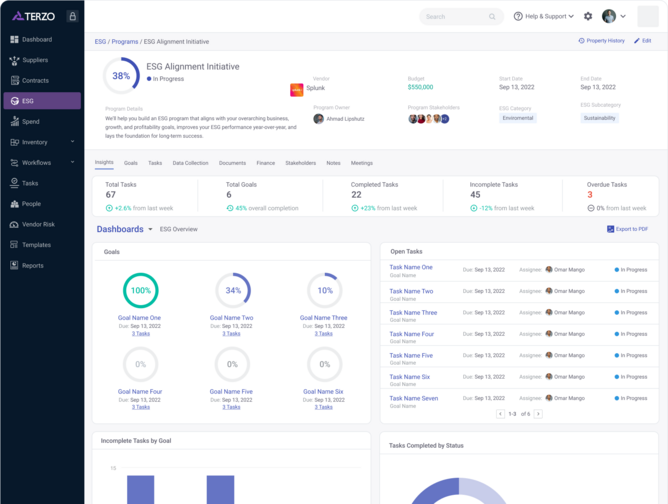The width and height of the screenshot is (668, 504).
Task: Click into the Search field
Action: click(461, 17)
